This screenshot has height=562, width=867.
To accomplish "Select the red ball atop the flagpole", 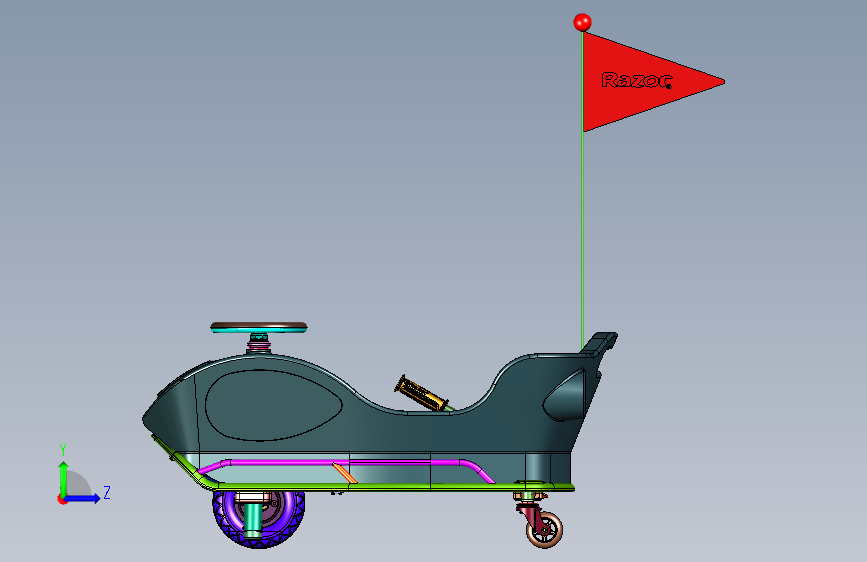I will [x=582, y=22].
